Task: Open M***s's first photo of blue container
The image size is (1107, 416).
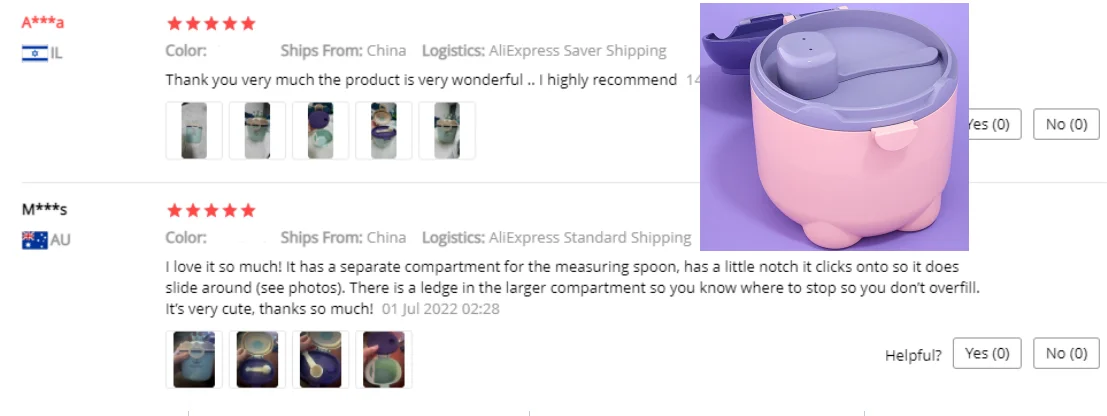Action: (194, 359)
